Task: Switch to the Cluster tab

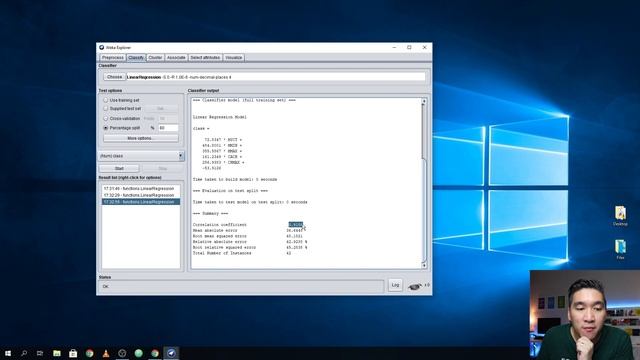Action: pyautogui.click(x=155, y=58)
